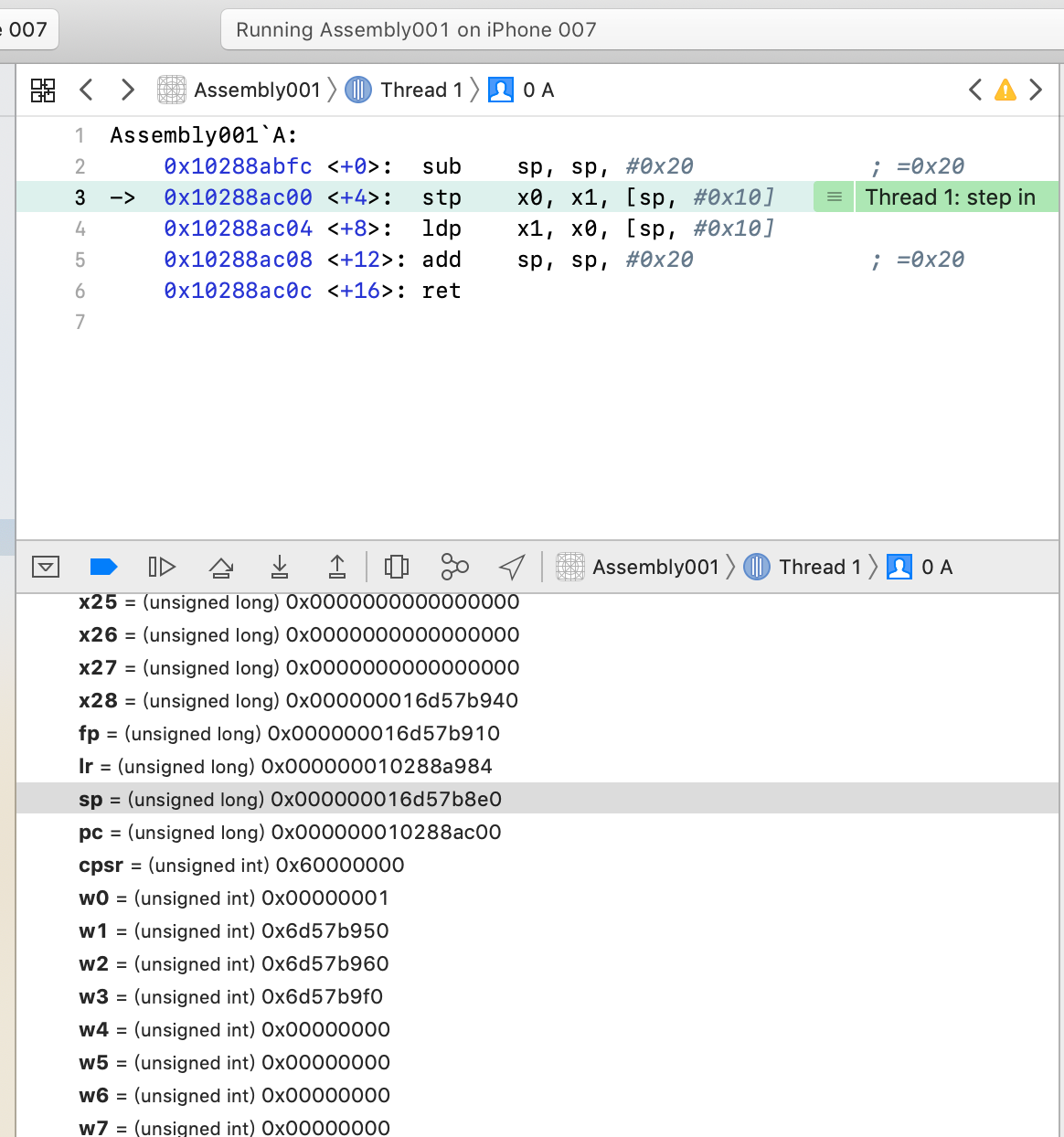The width and height of the screenshot is (1064, 1137).
Task: Select the w6 register row
Action: coord(537,1095)
